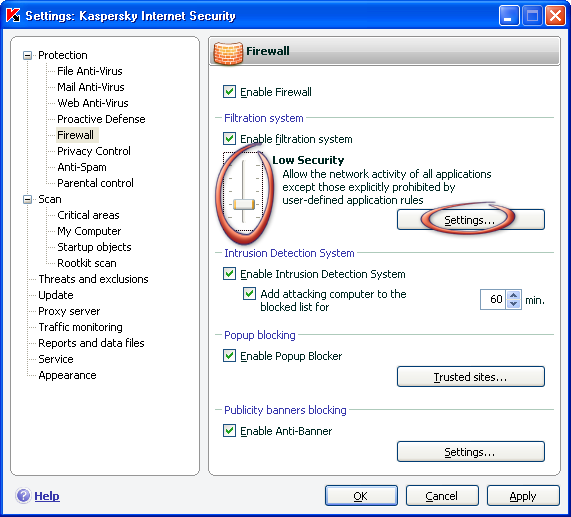The height and width of the screenshot is (517, 571).
Task: Click the Kaspersky logo in title bar
Action: click(13, 16)
